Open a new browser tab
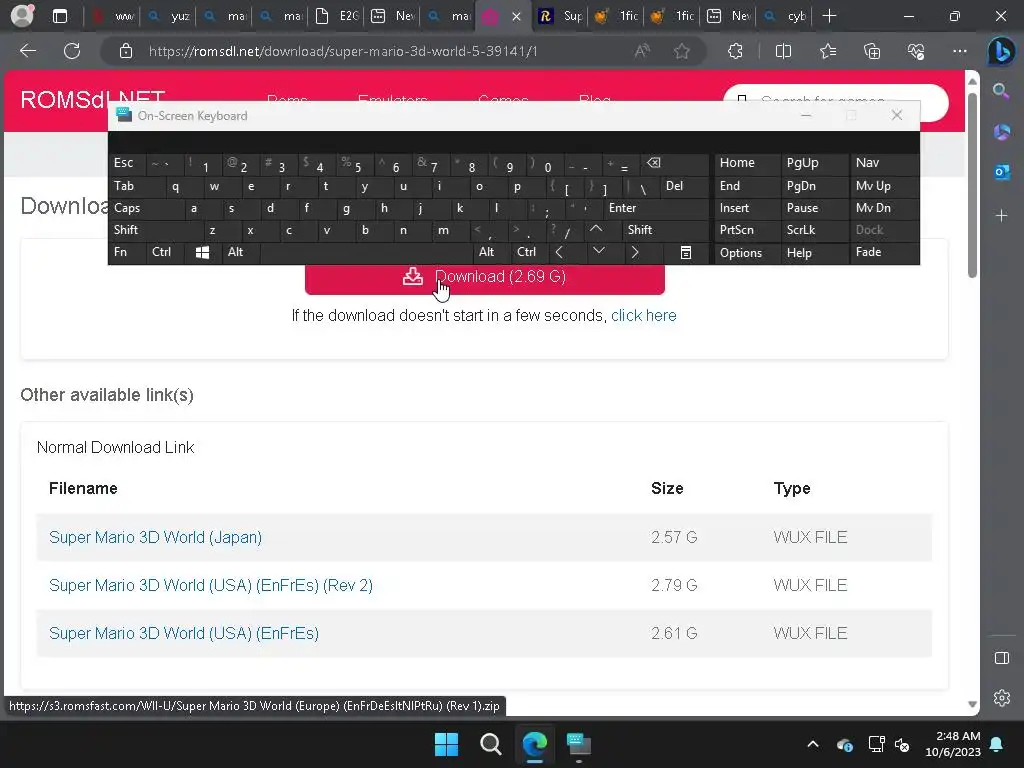 click(829, 16)
